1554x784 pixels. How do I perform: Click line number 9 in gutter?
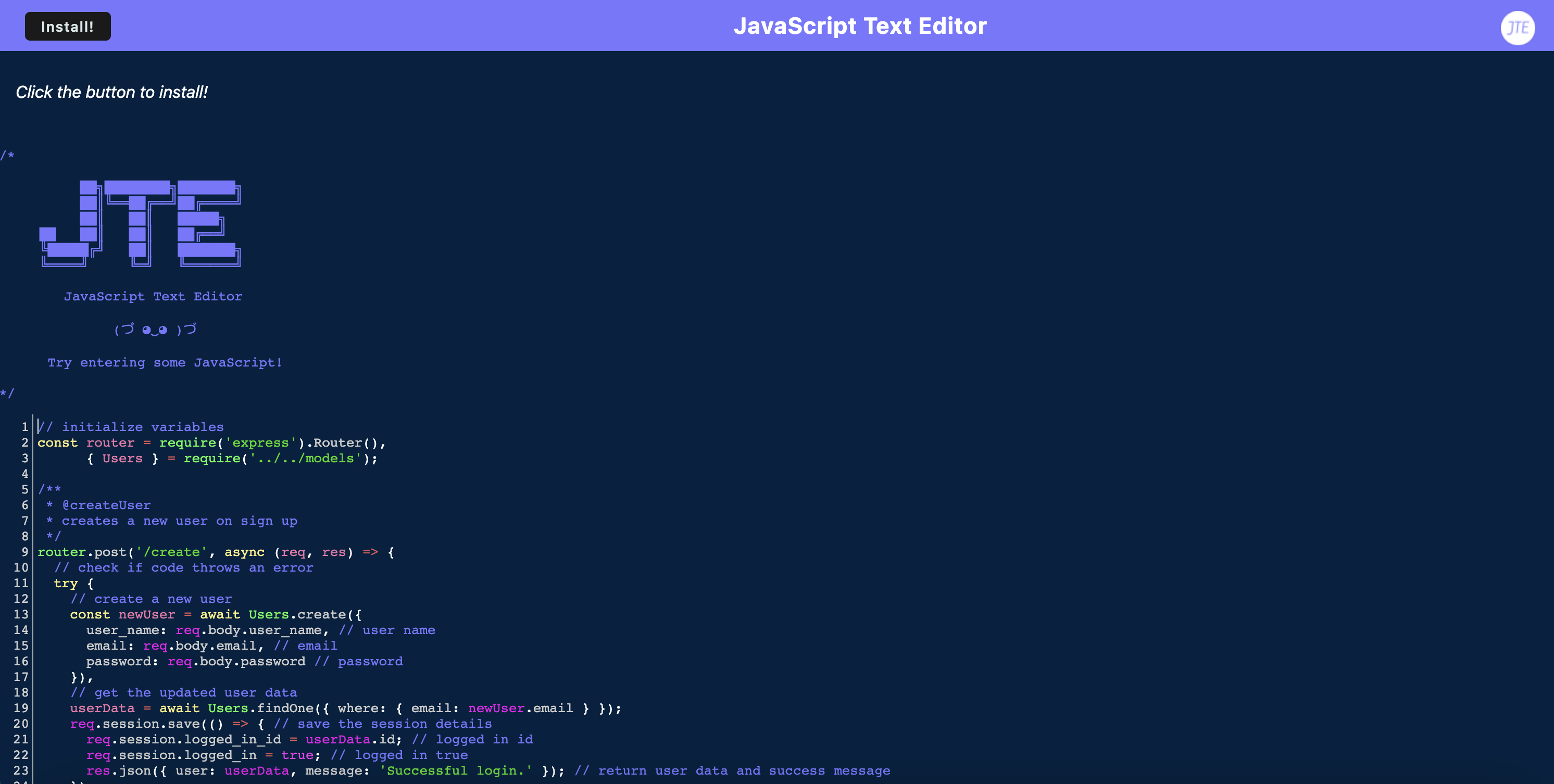pyautogui.click(x=24, y=552)
